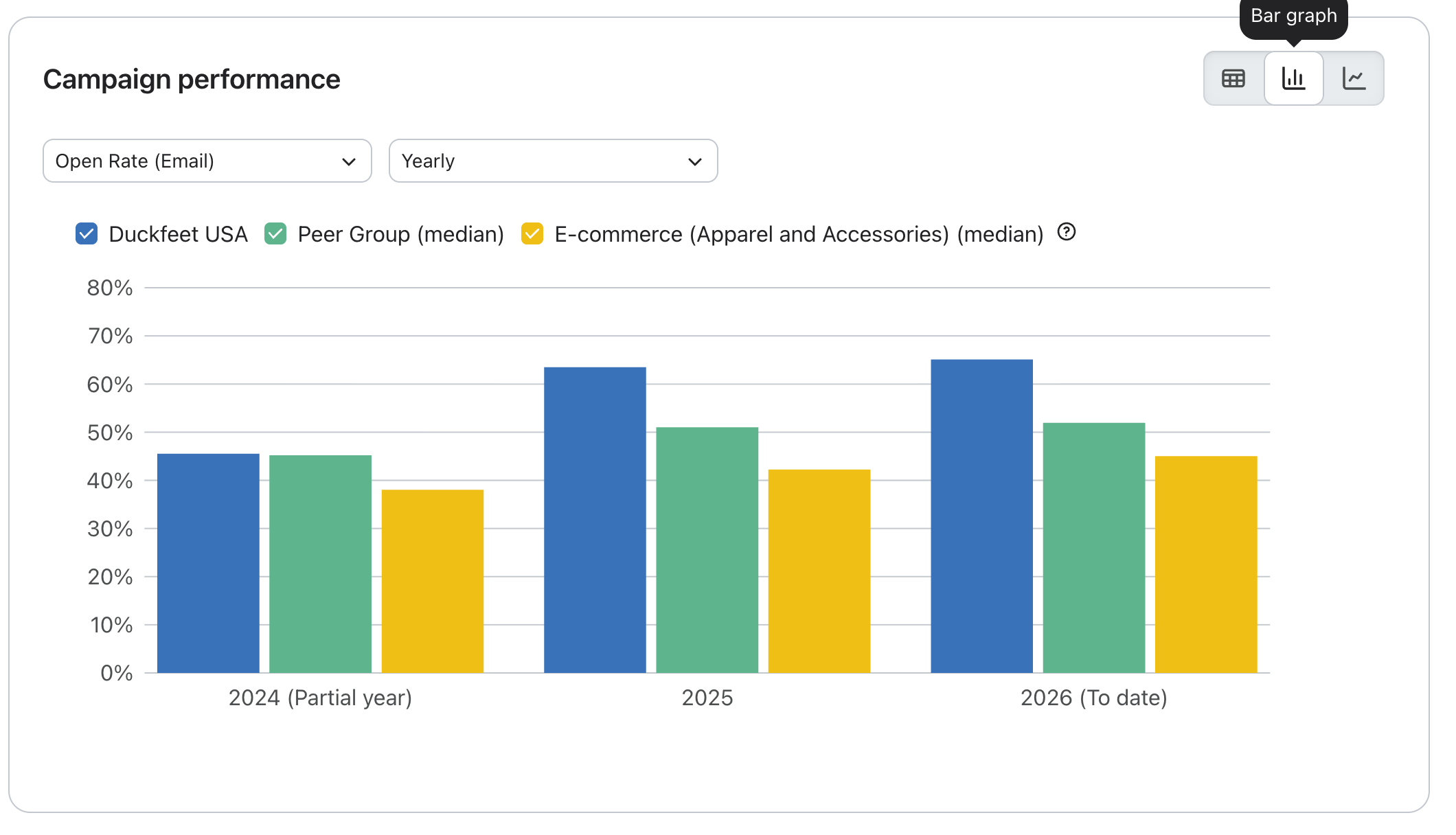1456x835 pixels.
Task: Select the bar graph view icon
Action: coord(1294,79)
